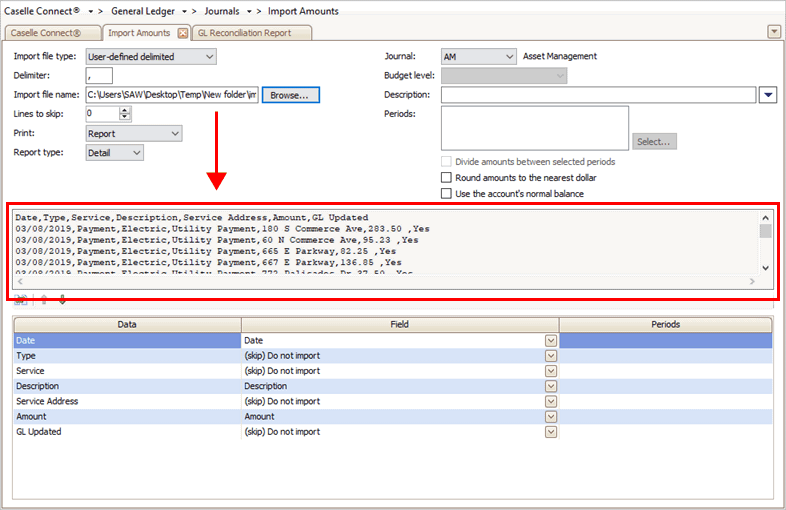
Task: Click the Delimiter input field
Action: (99, 76)
